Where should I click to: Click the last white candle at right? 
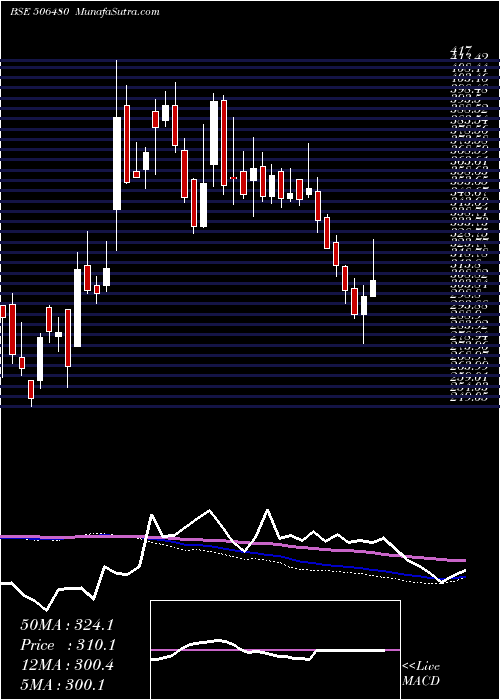point(373,288)
